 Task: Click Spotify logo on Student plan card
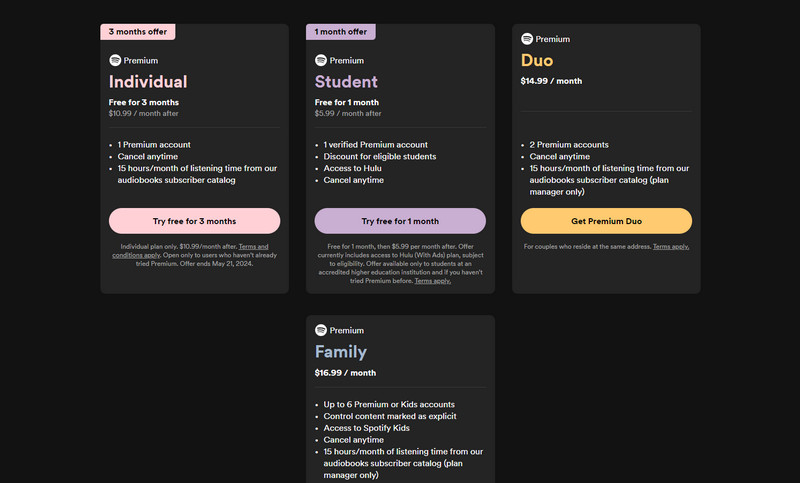pos(321,60)
